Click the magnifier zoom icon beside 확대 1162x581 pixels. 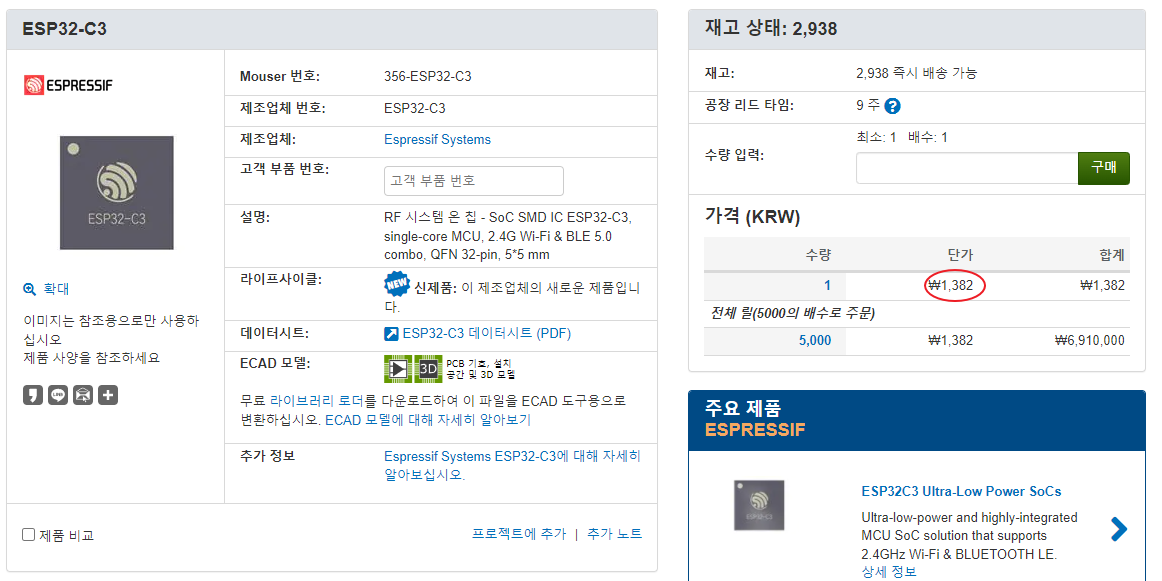(30, 289)
